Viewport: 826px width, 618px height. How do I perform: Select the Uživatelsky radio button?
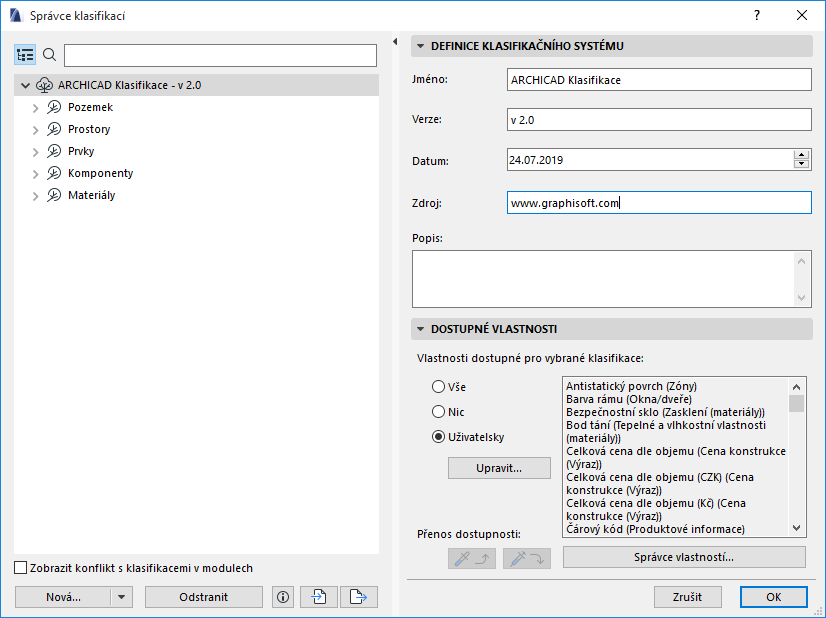(x=438, y=435)
